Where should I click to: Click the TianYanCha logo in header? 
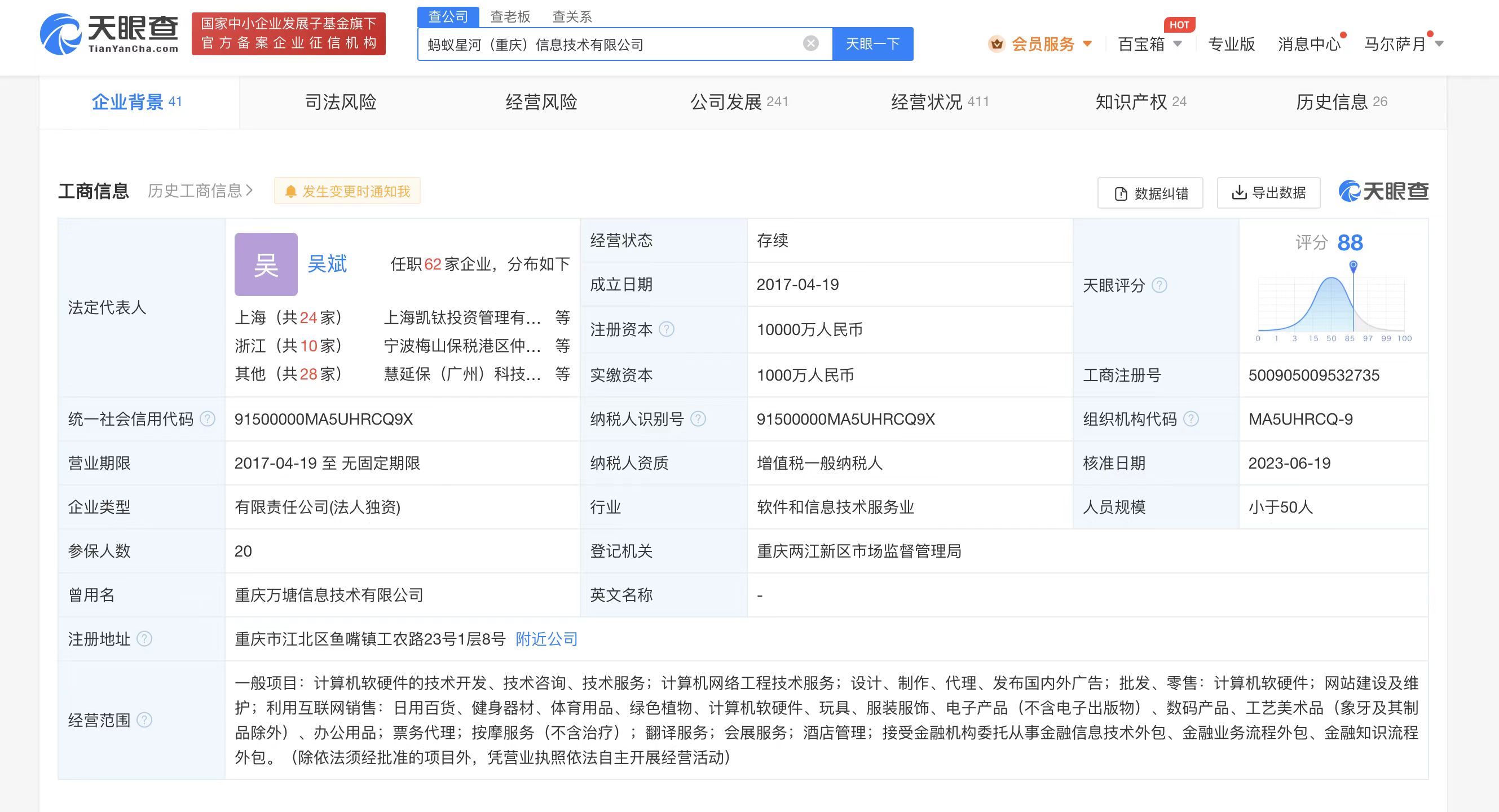coord(109,34)
